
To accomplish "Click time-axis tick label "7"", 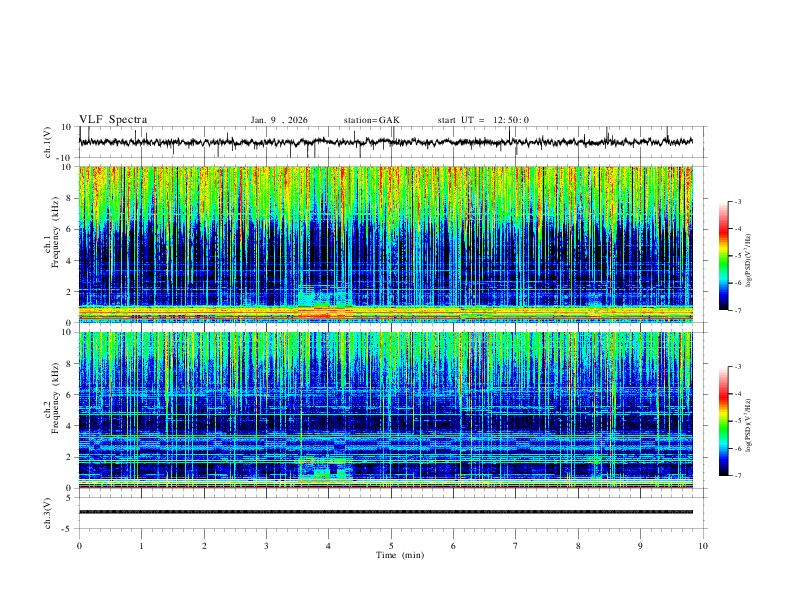I will point(516,546).
